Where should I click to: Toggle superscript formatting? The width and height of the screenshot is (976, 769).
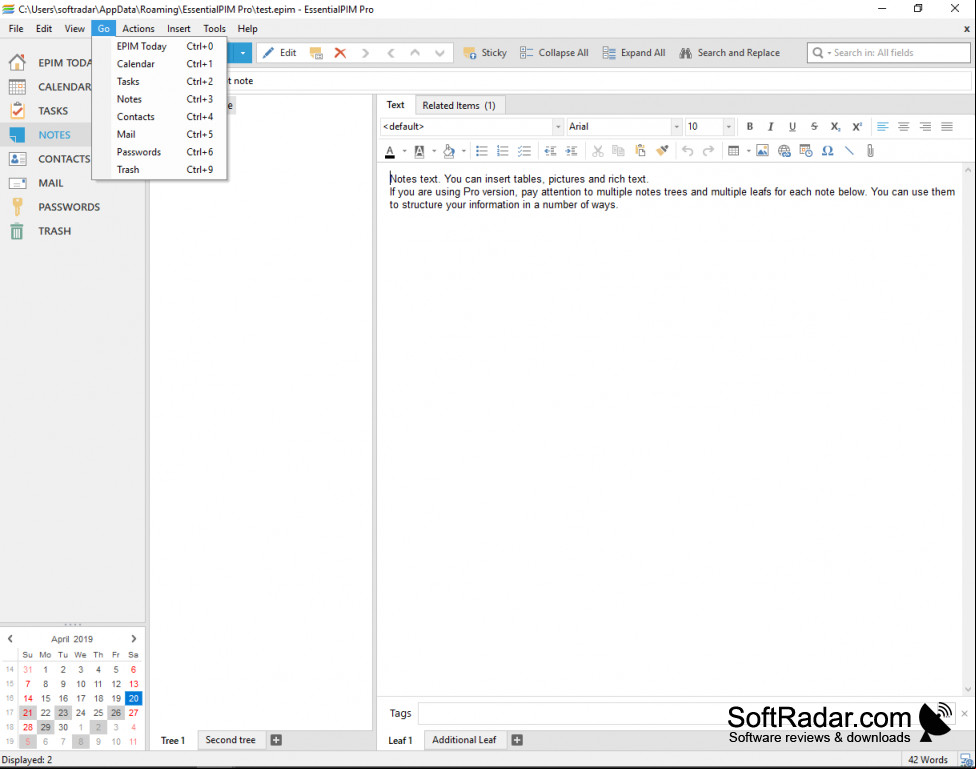857,126
